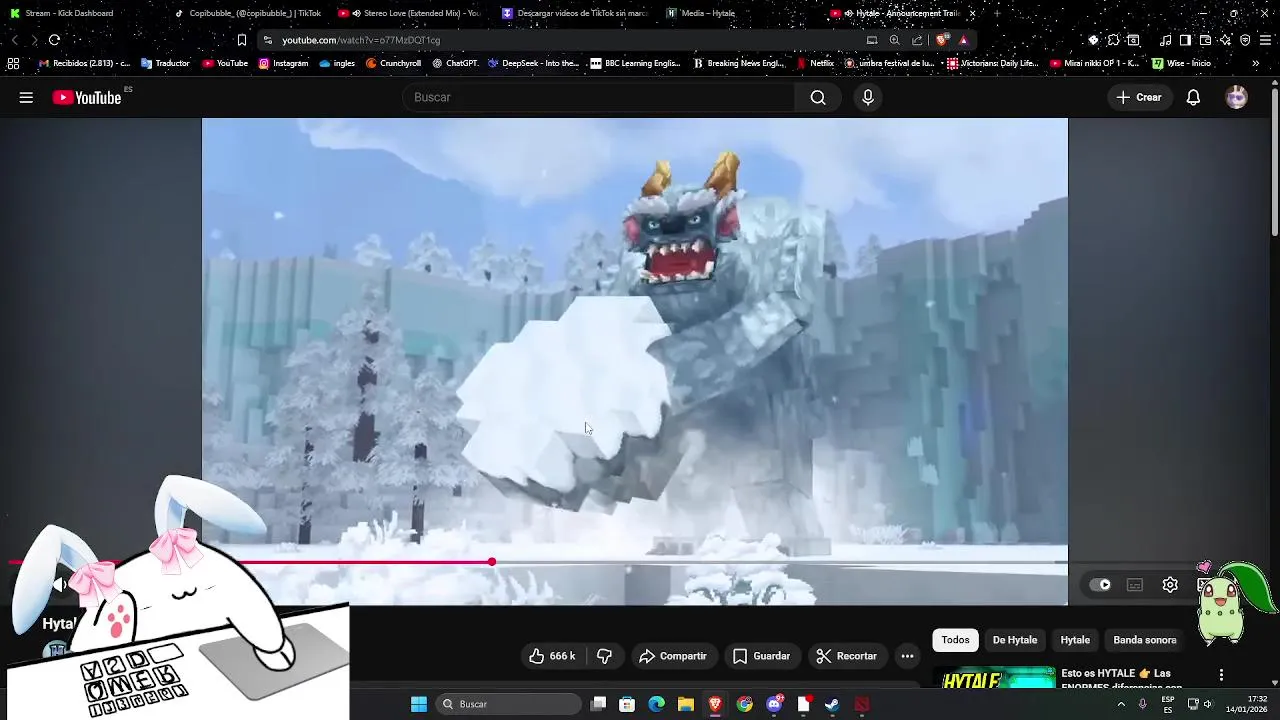This screenshot has width=1280, height=720.
Task: Open options menu for 'Esto es HYTALE' video
Action: coord(1221,675)
